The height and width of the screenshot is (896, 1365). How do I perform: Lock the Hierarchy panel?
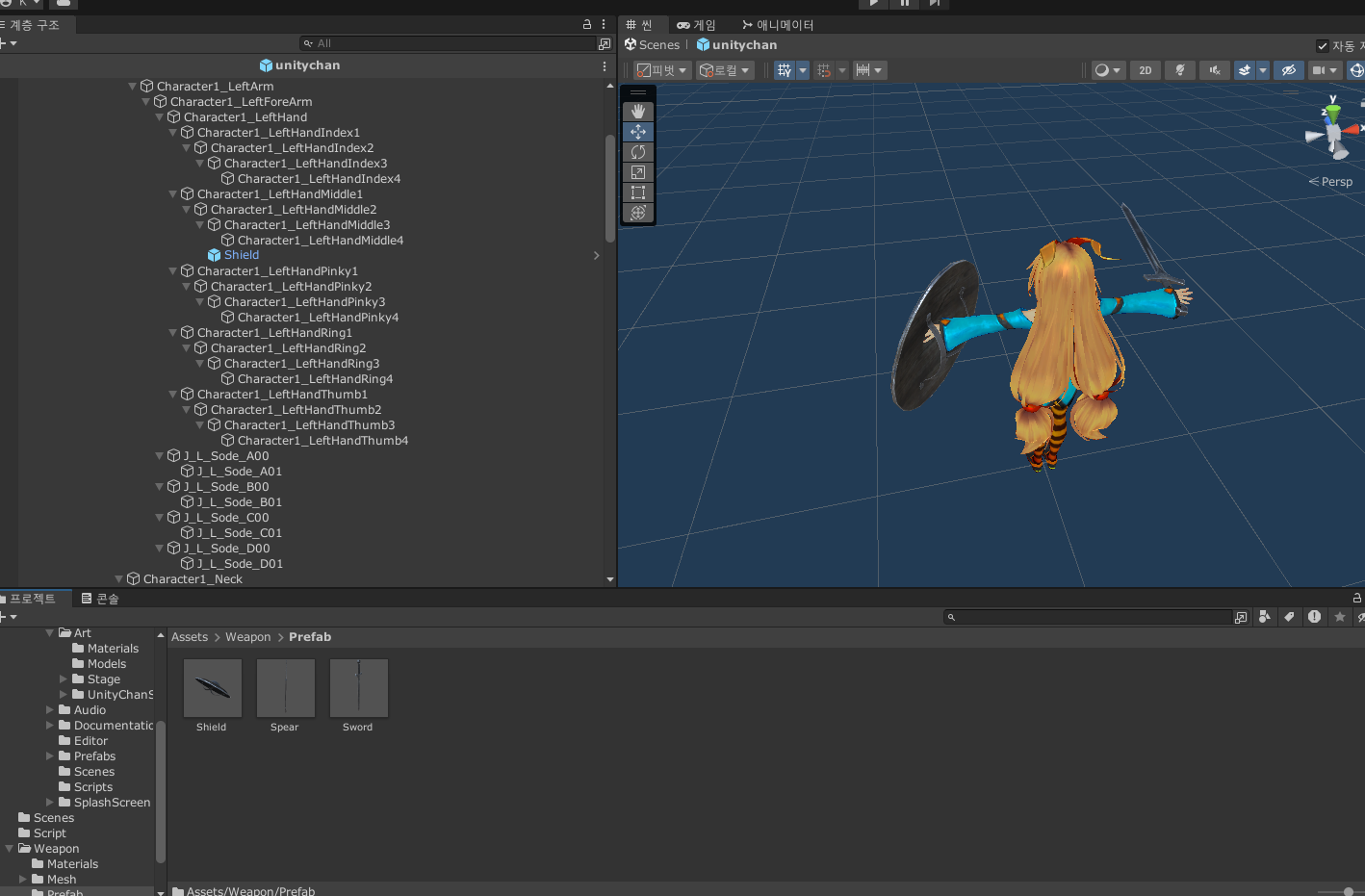pos(587,24)
